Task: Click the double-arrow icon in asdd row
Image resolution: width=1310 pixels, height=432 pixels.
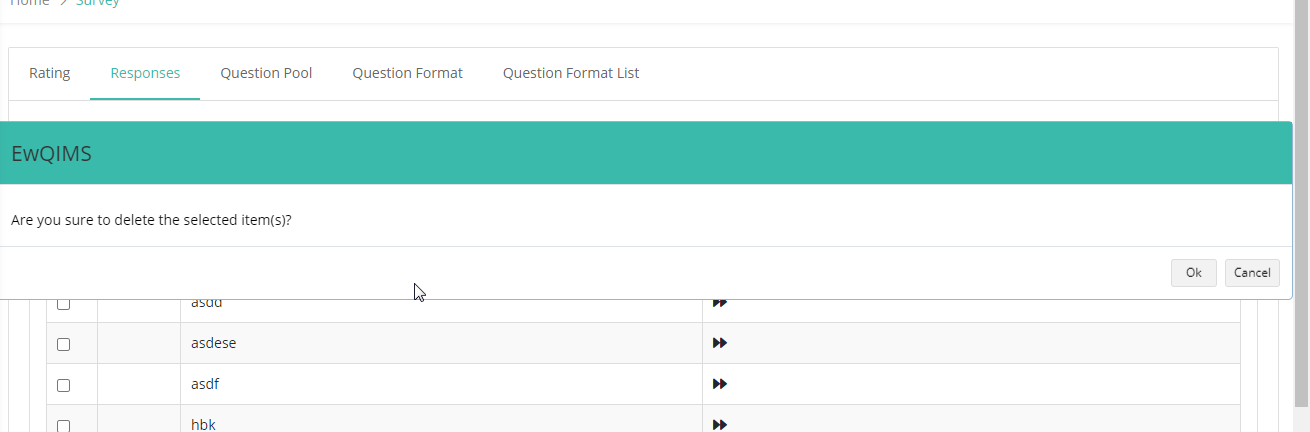Action: tap(719, 303)
